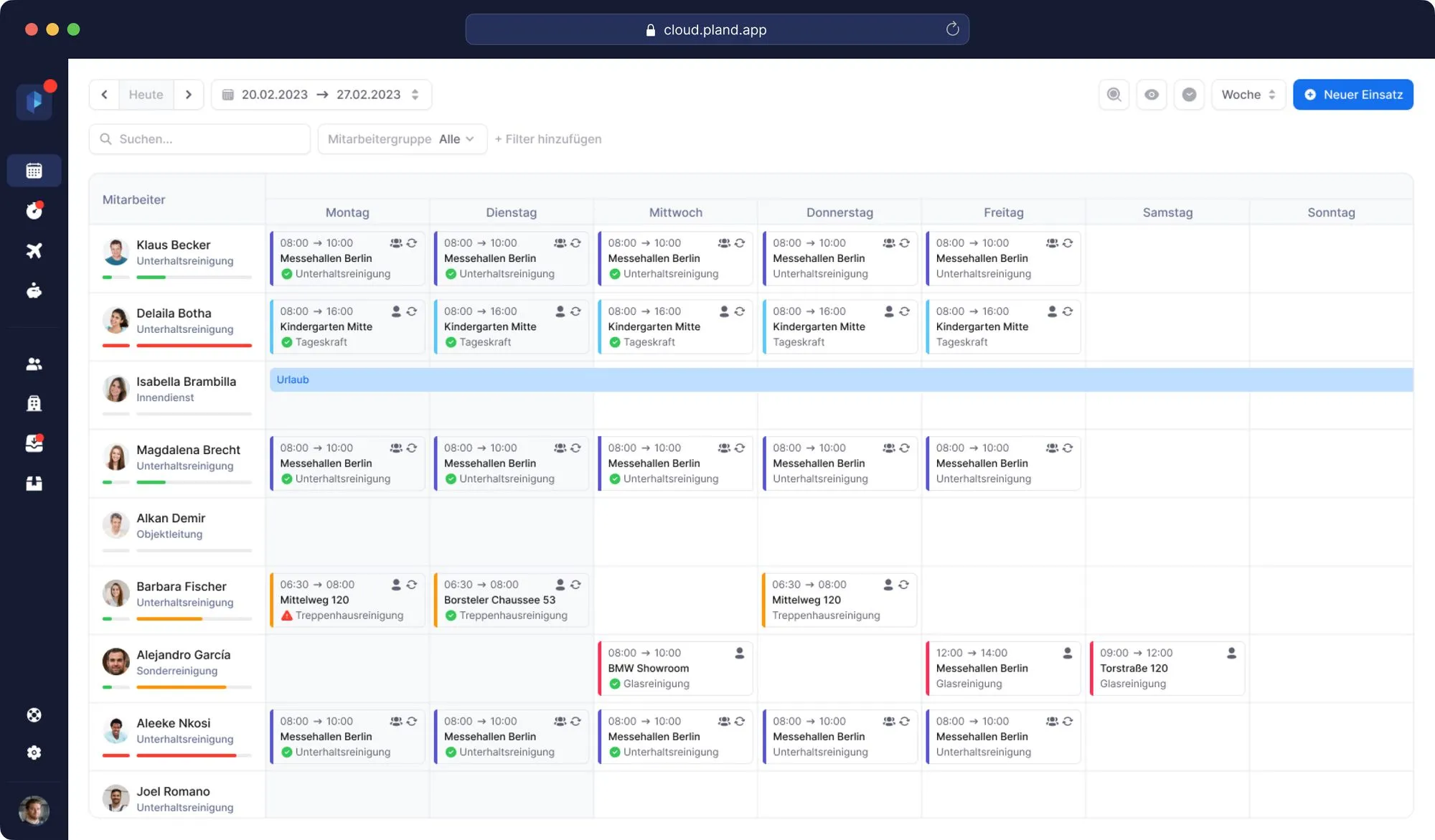Open the Woche view dropdown
The height and width of the screenshot is (840, 1435).
click(1248, 95)
